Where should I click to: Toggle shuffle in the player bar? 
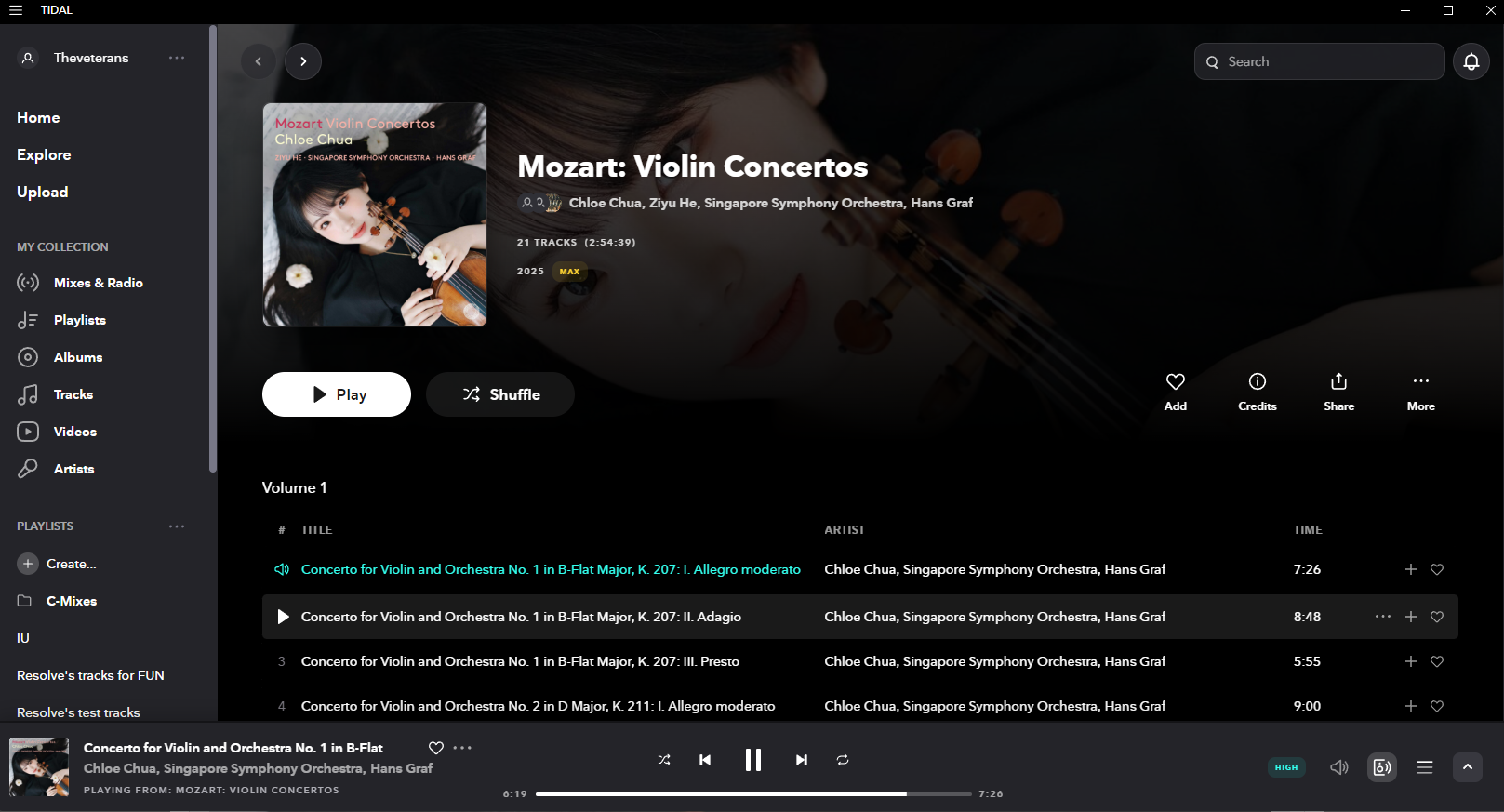pos(664,760)
